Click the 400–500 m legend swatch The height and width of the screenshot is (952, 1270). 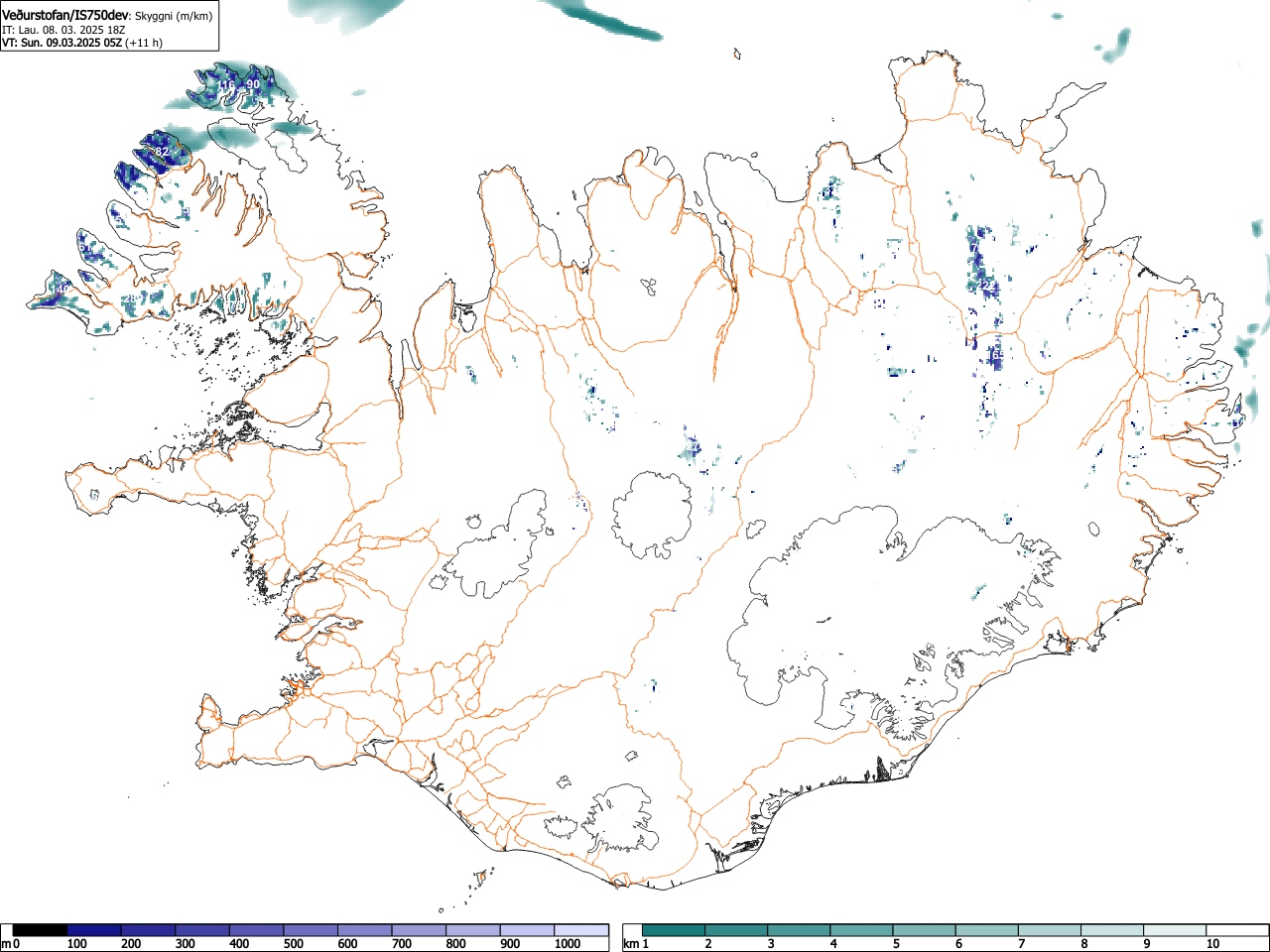256,930
